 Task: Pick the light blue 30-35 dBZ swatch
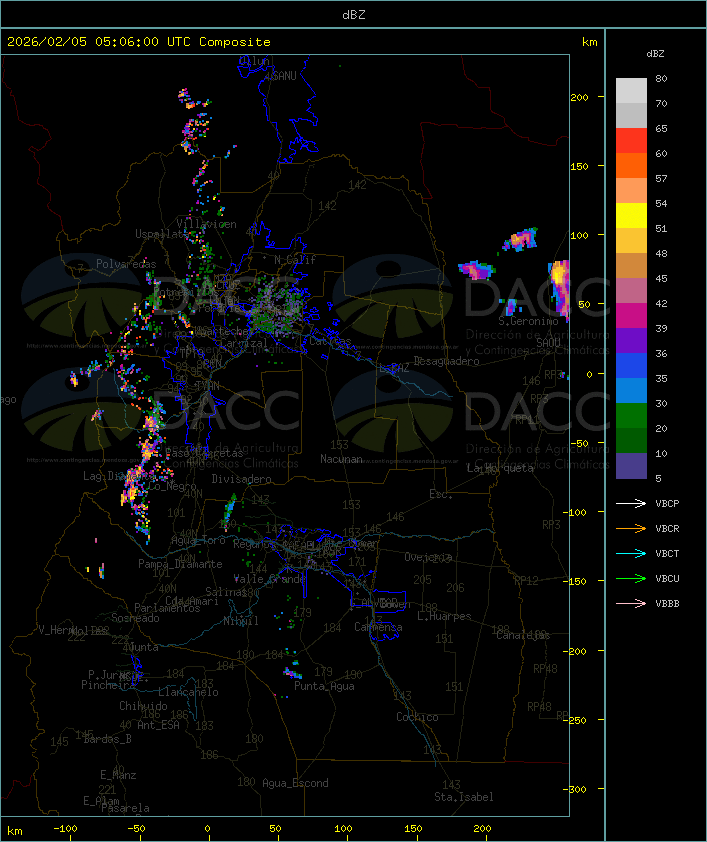631,390
